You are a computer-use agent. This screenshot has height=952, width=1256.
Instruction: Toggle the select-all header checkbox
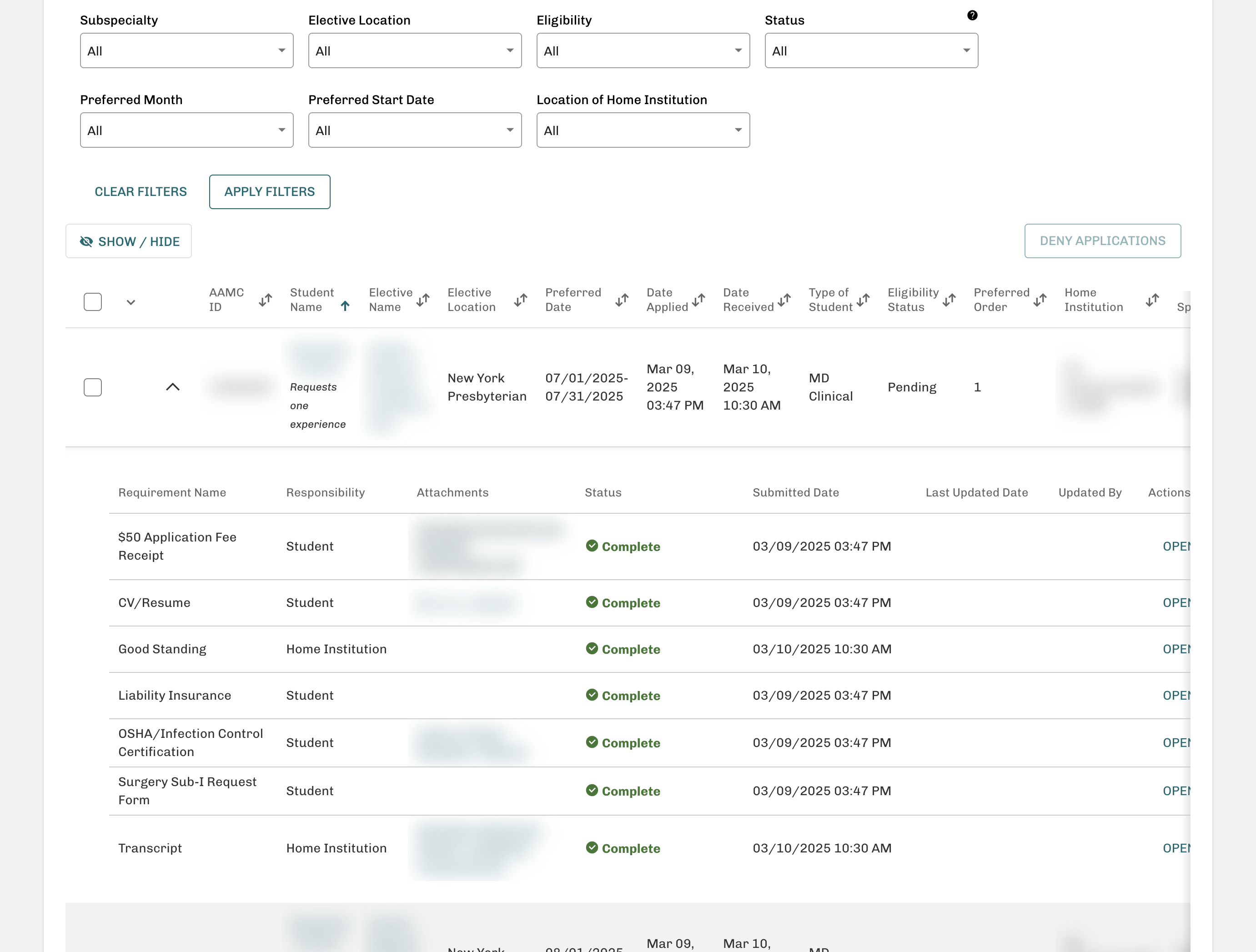93,301
